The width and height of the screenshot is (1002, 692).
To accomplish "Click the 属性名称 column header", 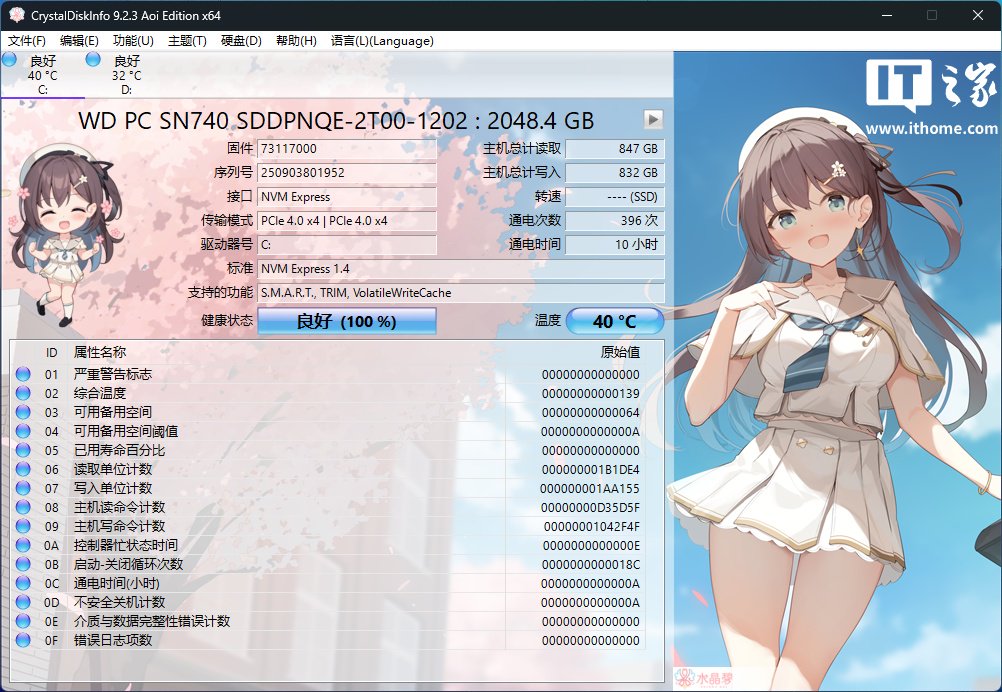I will (100, 352).
